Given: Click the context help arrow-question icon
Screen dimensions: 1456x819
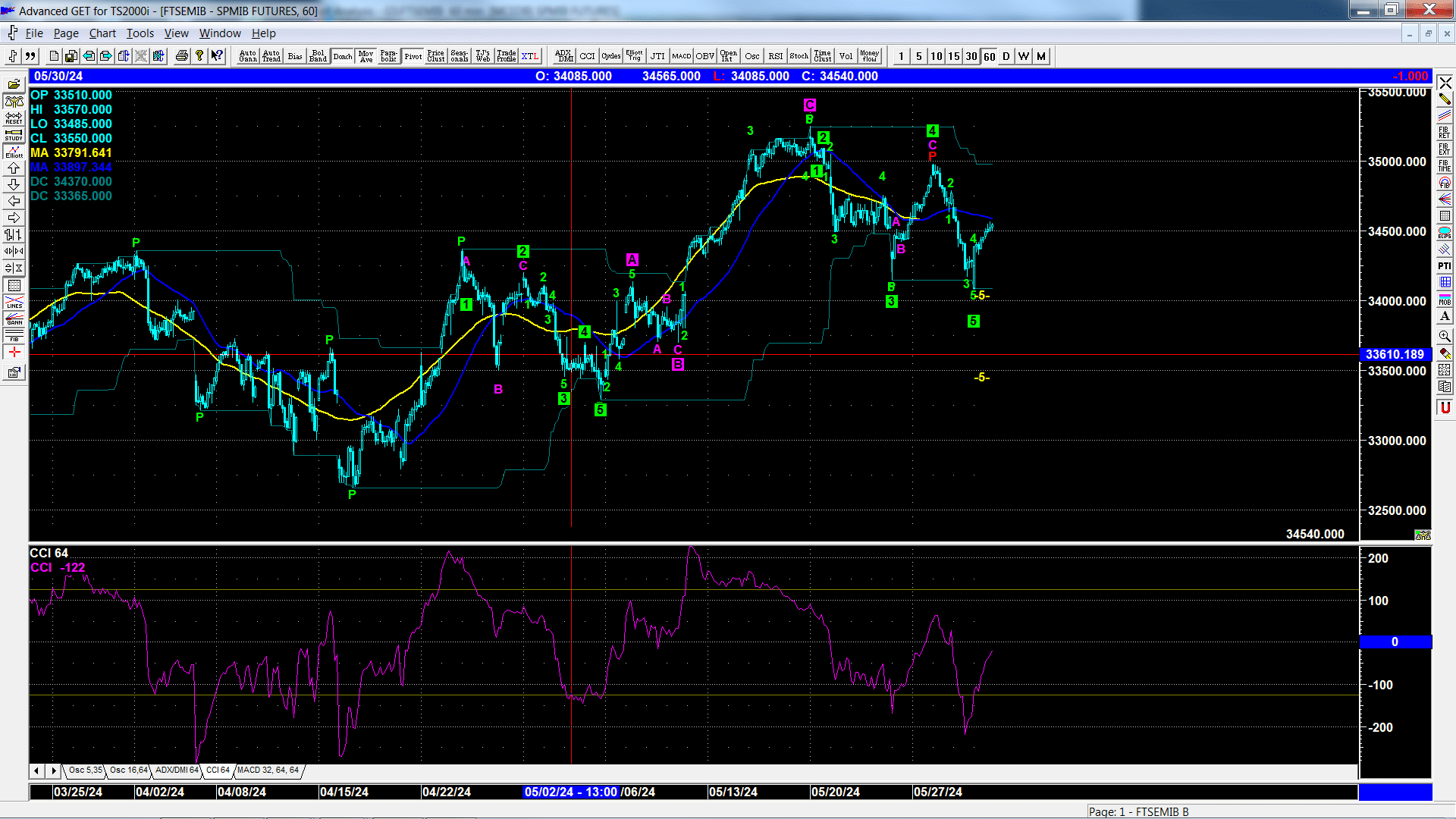Looking at the screenshot, I should 217,56.
